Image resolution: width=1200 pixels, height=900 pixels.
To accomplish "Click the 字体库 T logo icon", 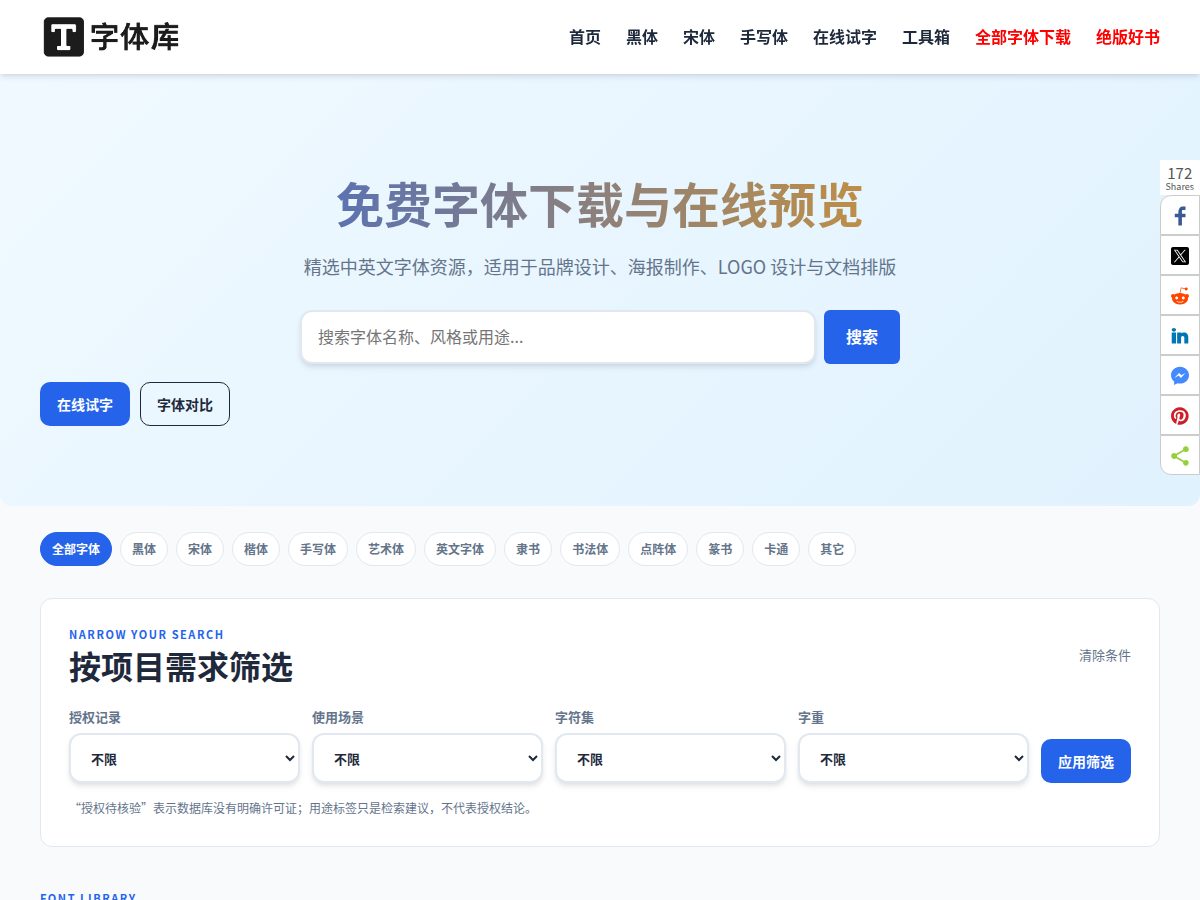I will pyautogui.click(x=64, y=37).
